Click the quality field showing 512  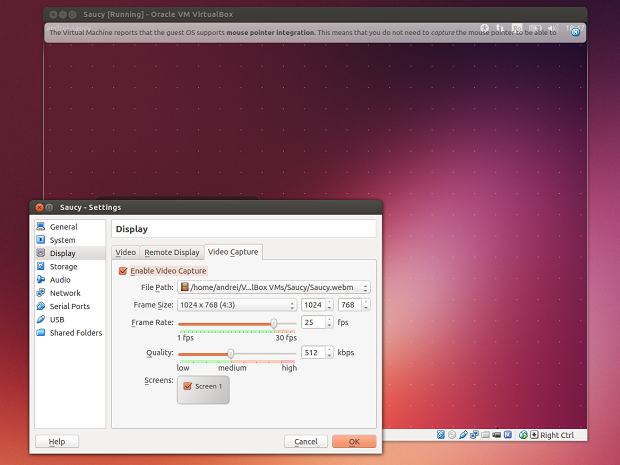(x=314, y=352)
